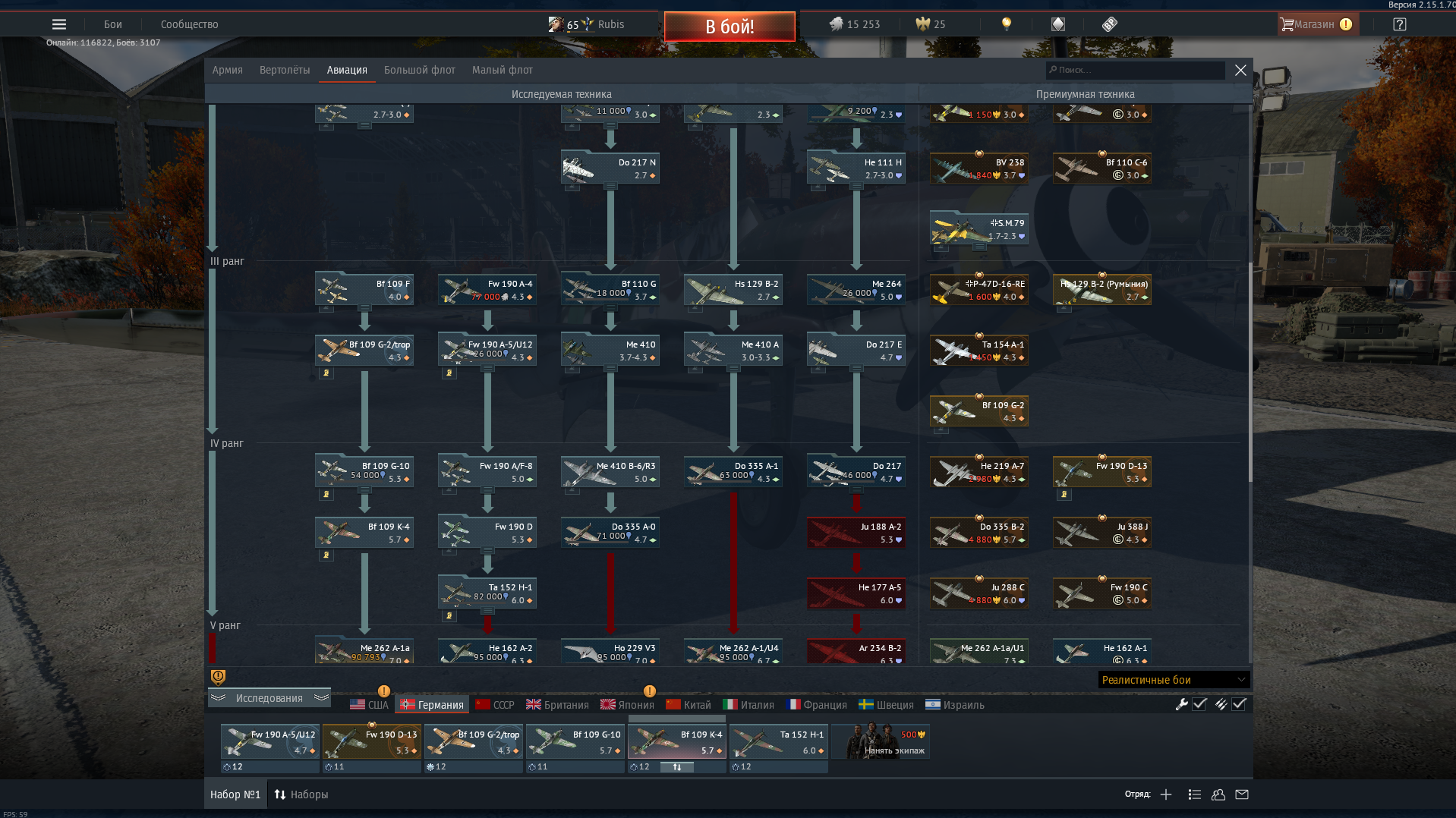Select Me 410 B-6/R3 in research tree
The image size is (1456, 818).
tap(610, 472)
